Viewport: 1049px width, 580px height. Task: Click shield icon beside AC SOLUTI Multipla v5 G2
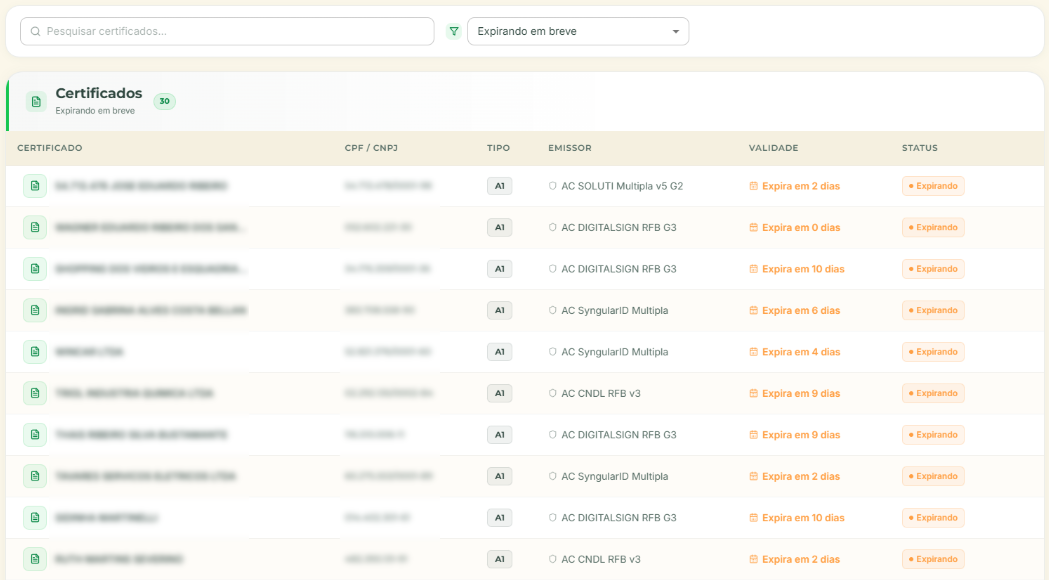pos(553,186)
